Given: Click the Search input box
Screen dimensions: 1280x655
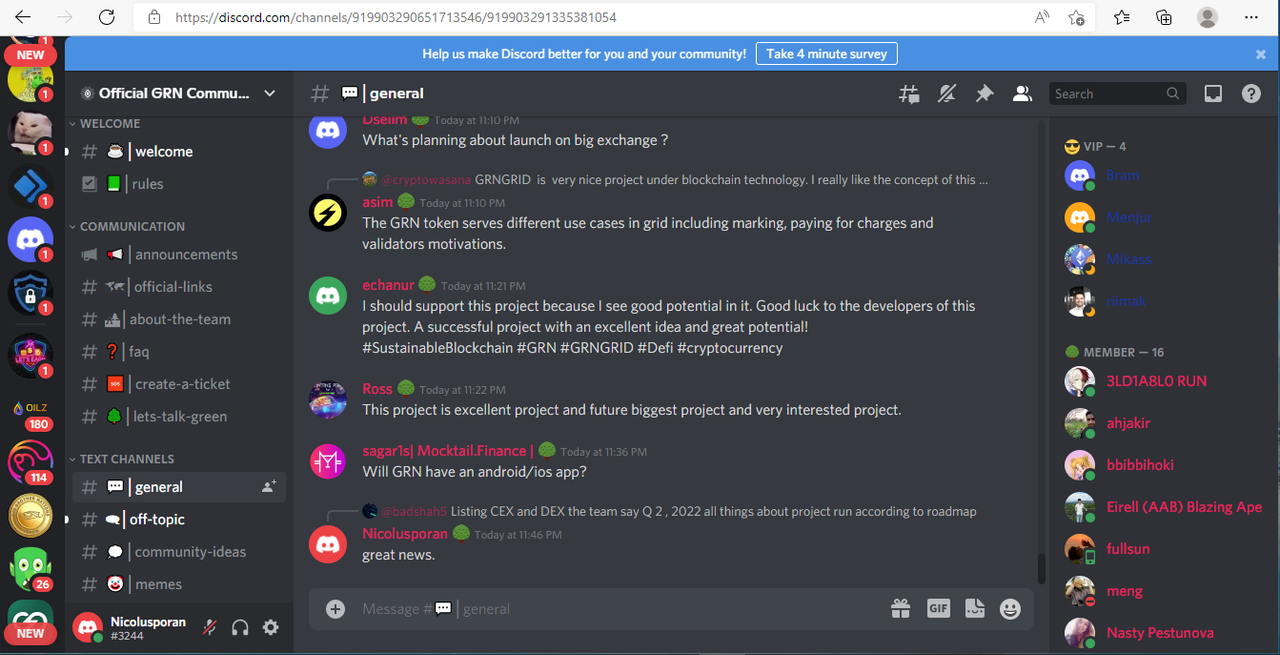Looking at the screenshot, I should pyautogui.click(x=1108, y=94).
